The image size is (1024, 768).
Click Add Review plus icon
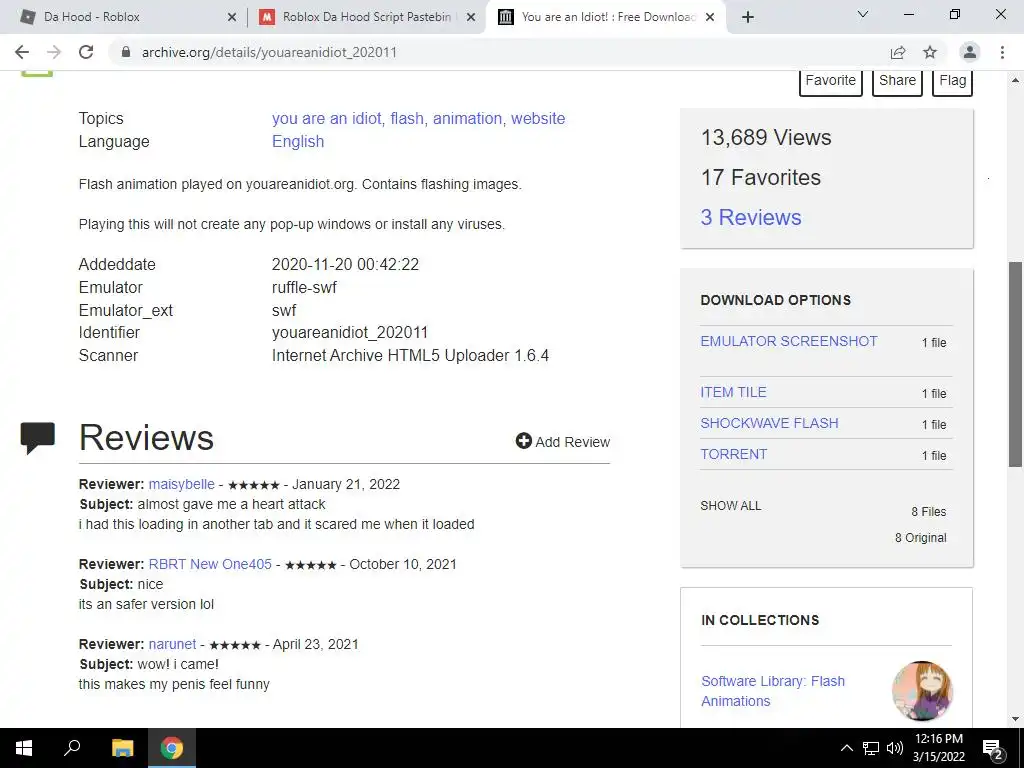tap(523, 441)
